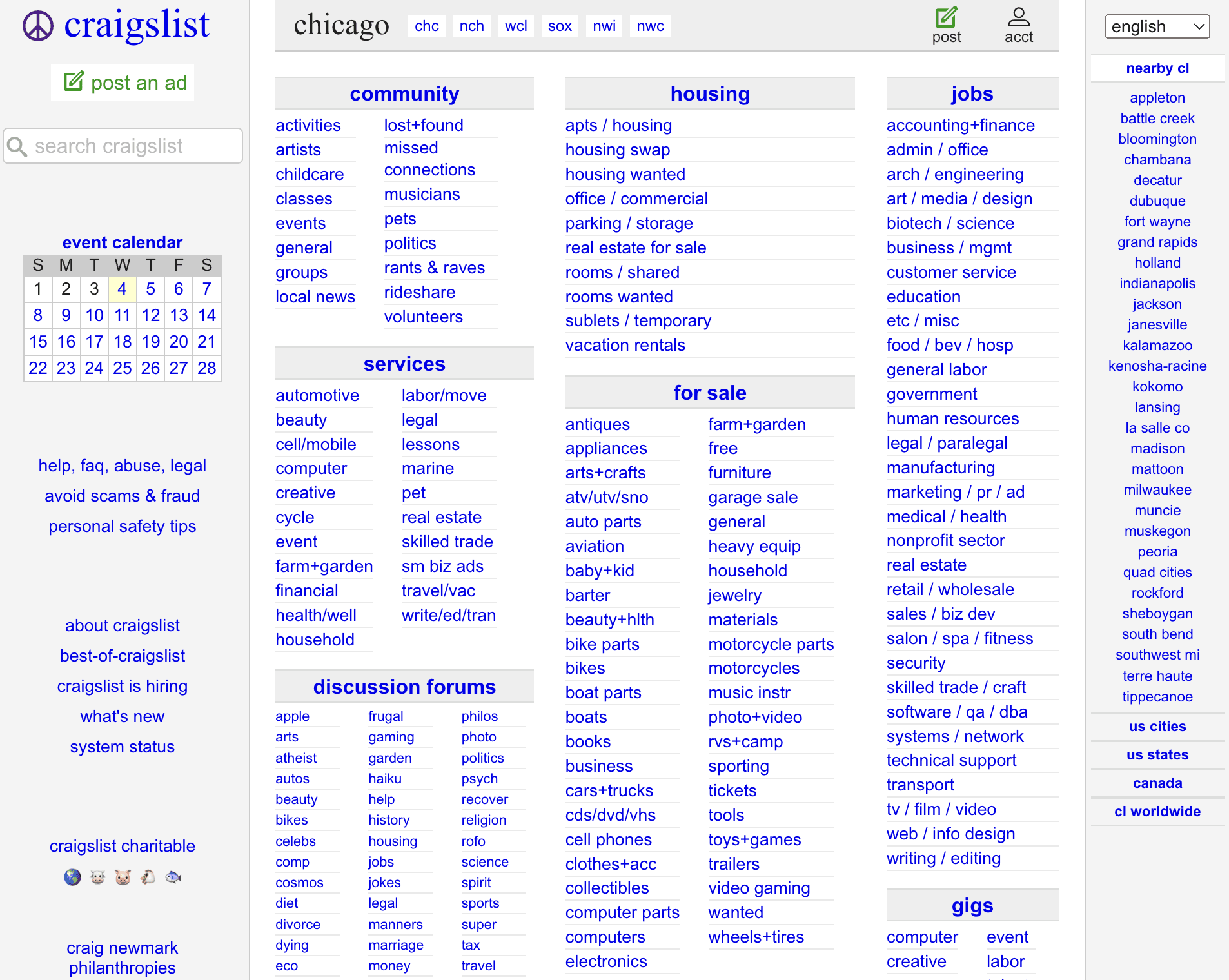Screen dimensions: 1229x980
Task: Click the cow charitable icon
Action: coord(97,877)
